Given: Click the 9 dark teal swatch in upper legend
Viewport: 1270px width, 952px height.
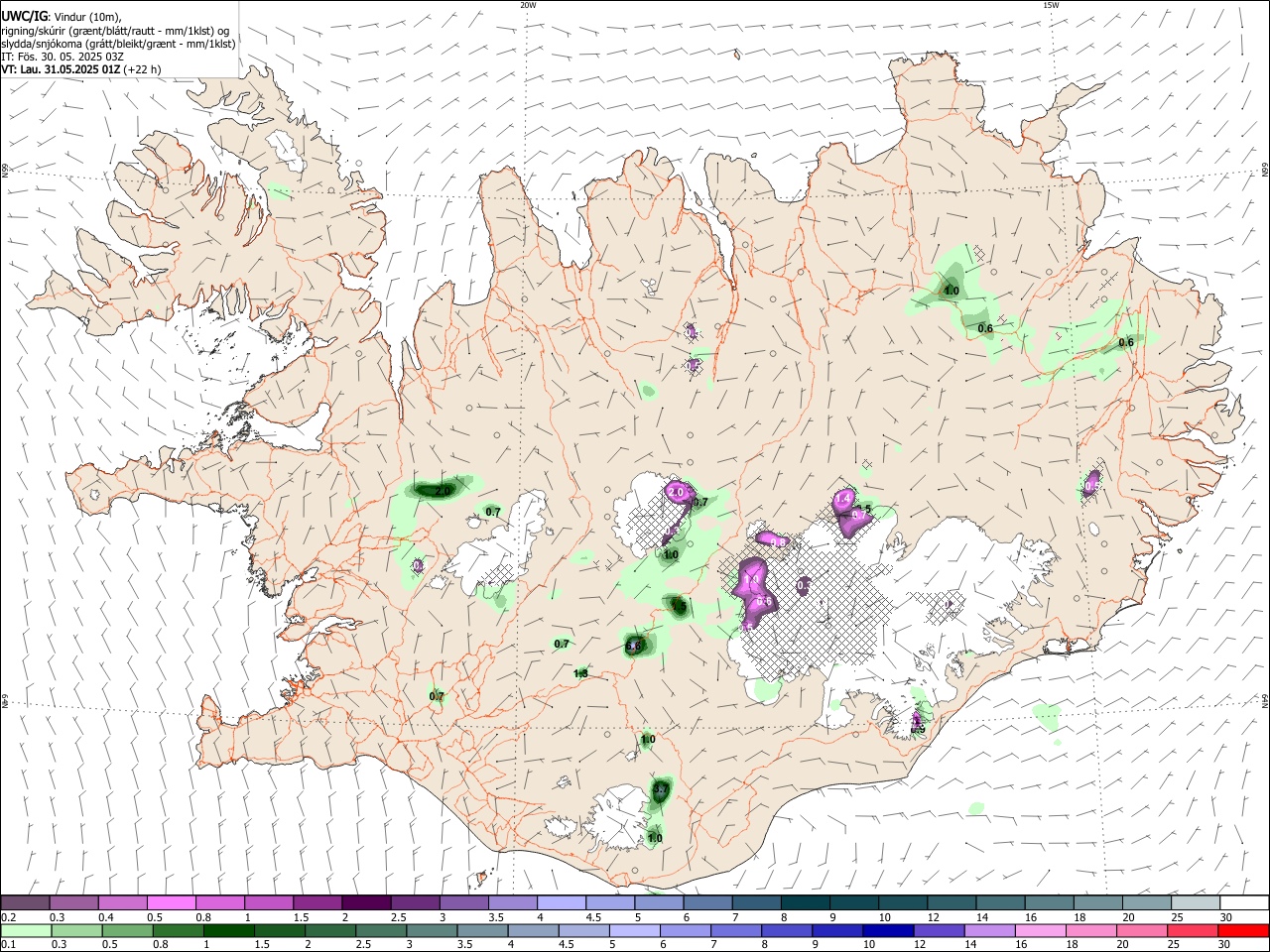Looking at the screenshot, I should click(854, 903).
